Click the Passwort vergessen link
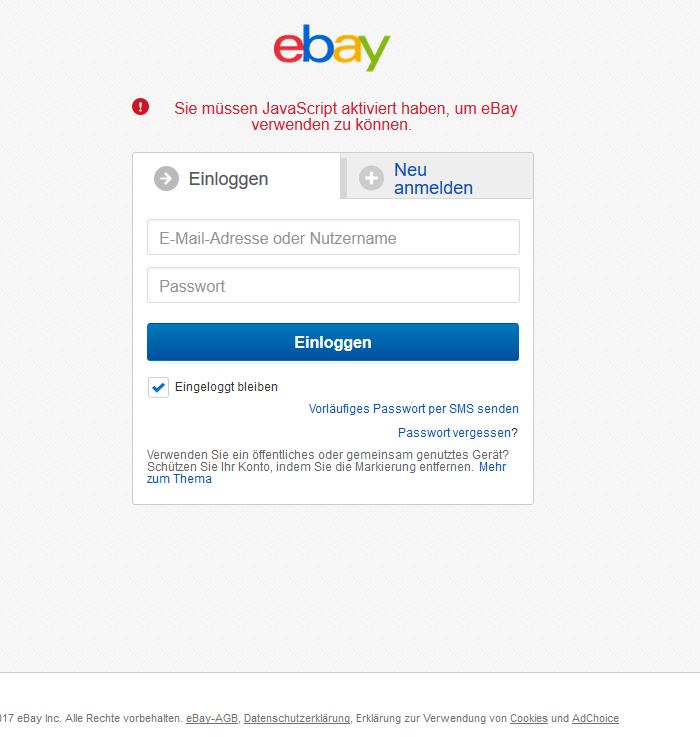Screen dimensions: 700x737 457,433
